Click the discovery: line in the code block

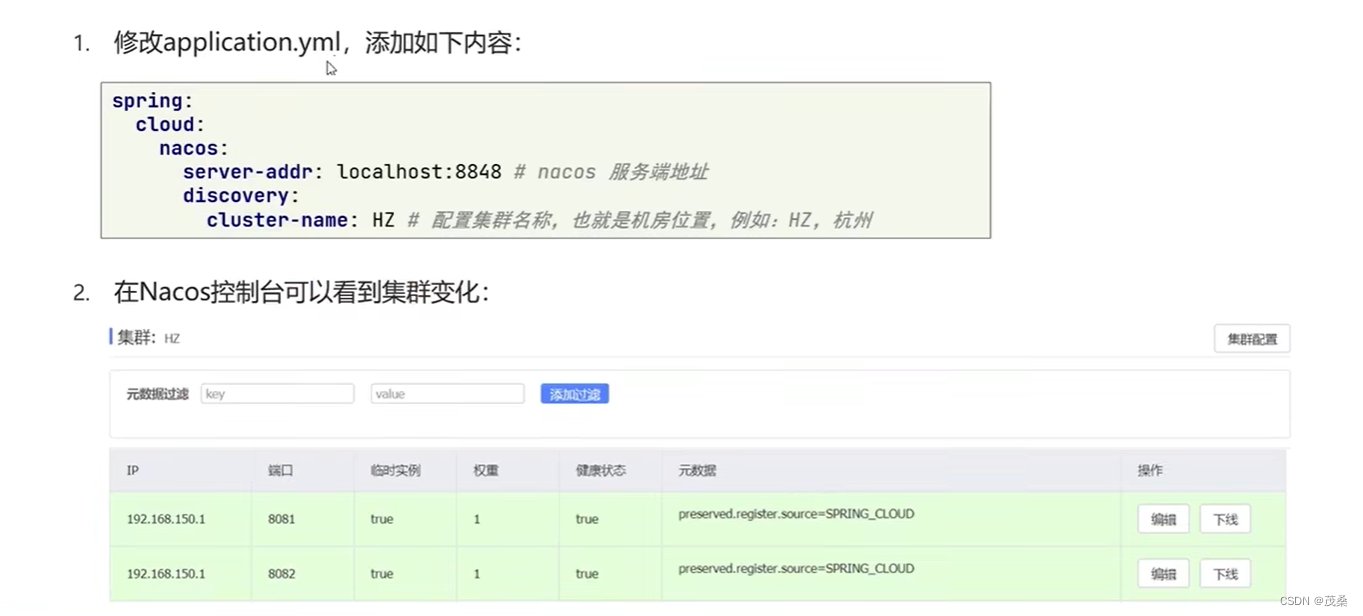pos(241,196)
